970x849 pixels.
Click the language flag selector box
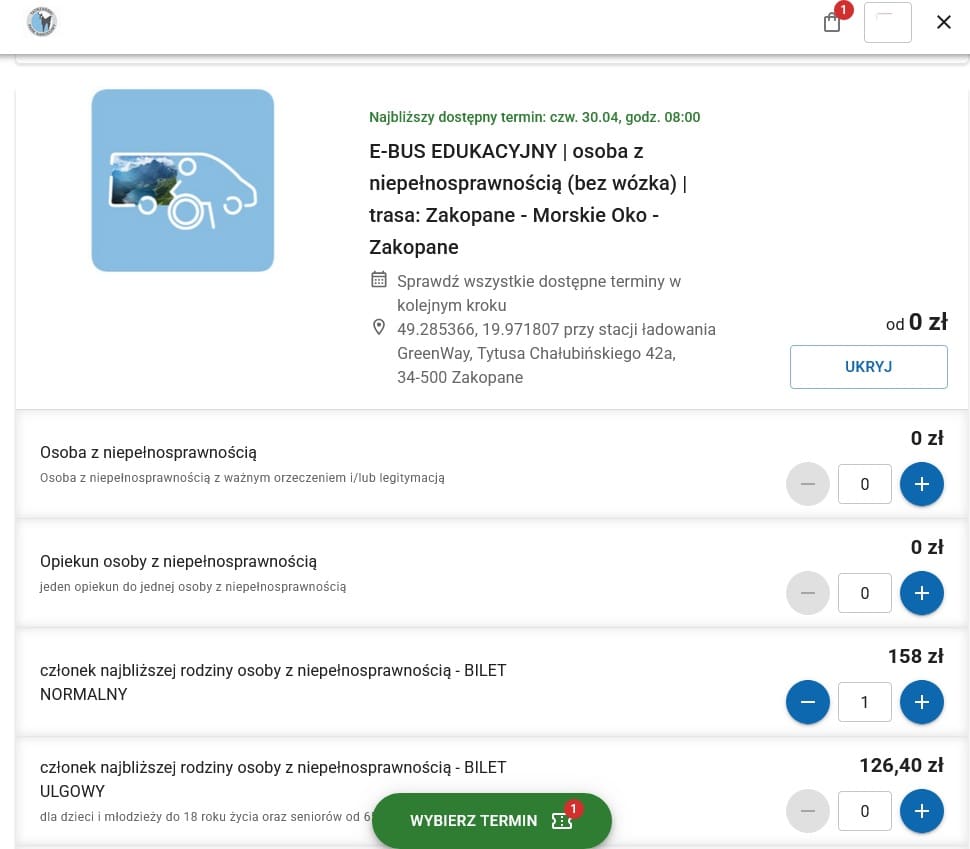(887, 22)
